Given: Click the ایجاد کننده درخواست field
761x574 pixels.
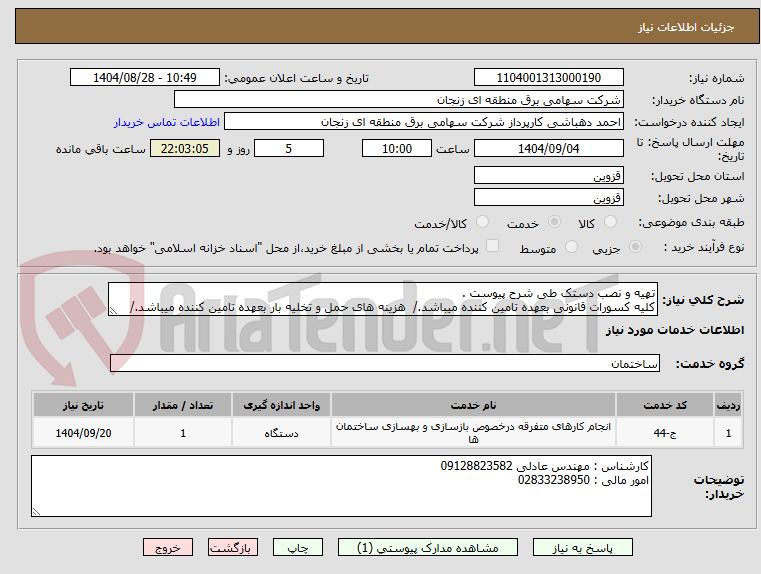Looking at the screenshot, I should click(424, 122).
